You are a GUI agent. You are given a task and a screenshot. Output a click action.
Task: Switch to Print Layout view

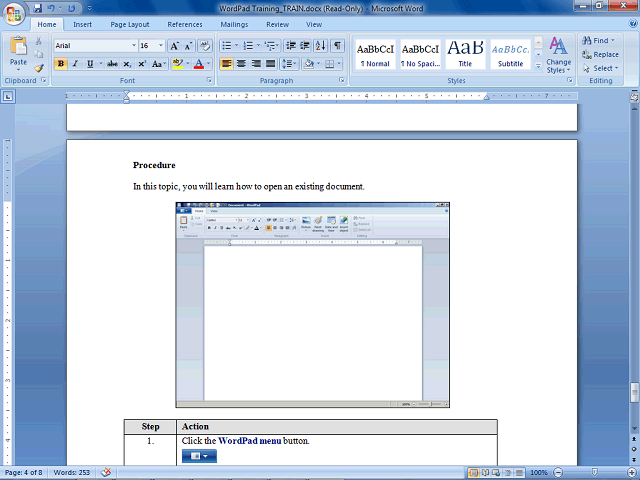473,473
